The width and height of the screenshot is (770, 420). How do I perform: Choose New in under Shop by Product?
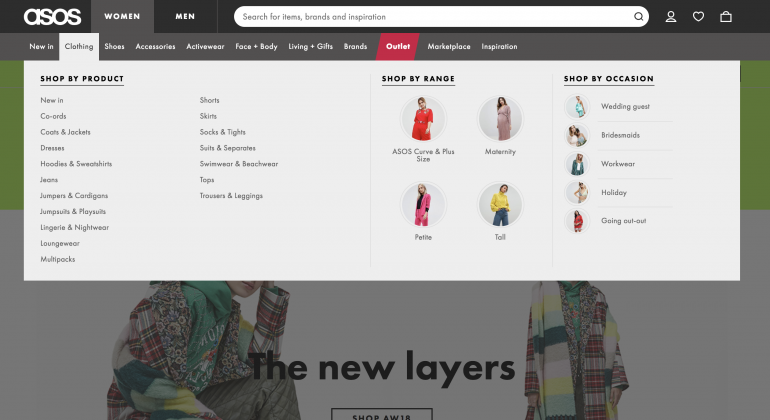[52, 100]
